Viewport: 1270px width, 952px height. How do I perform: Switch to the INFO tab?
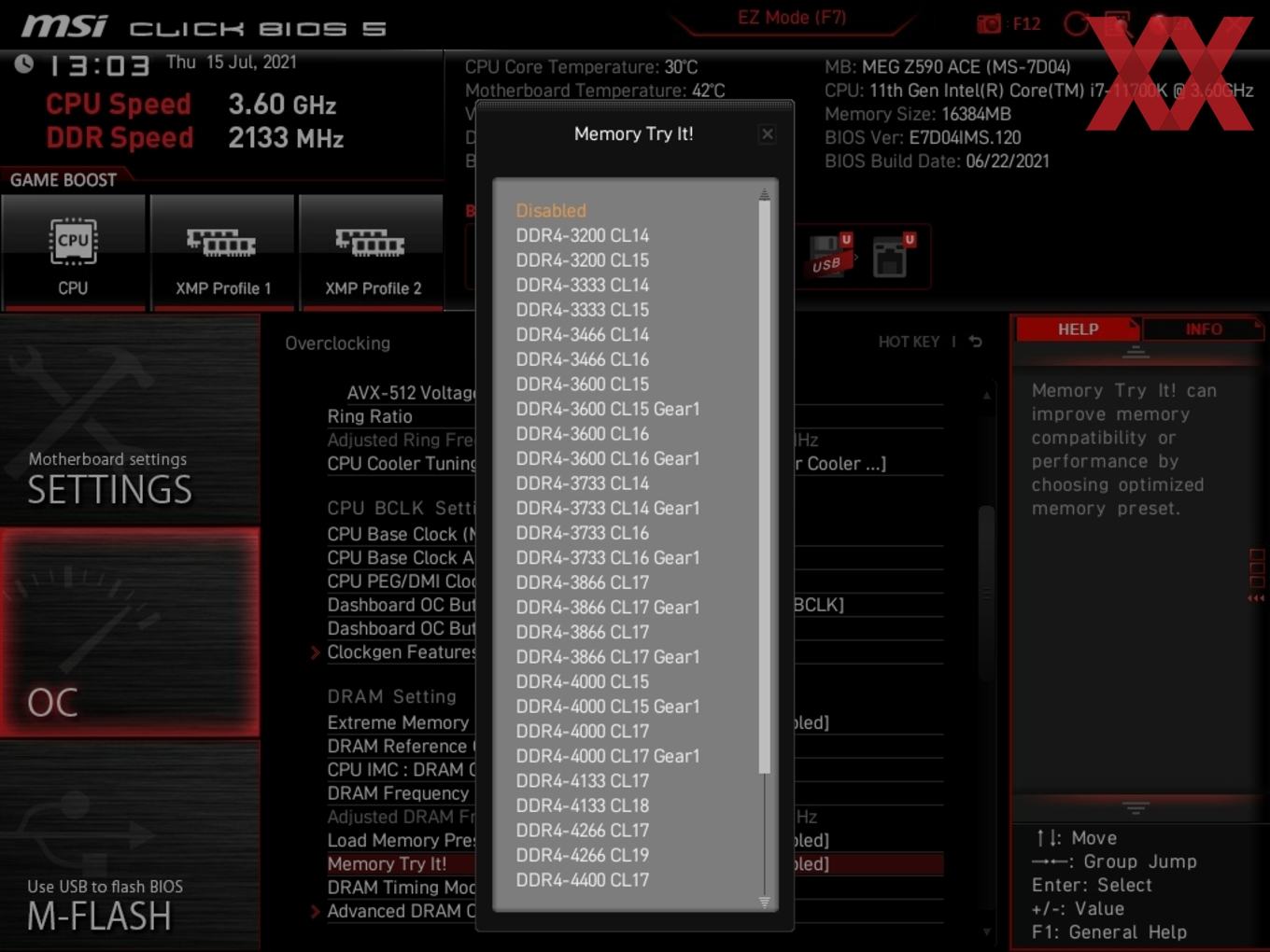pos(1203,329)
